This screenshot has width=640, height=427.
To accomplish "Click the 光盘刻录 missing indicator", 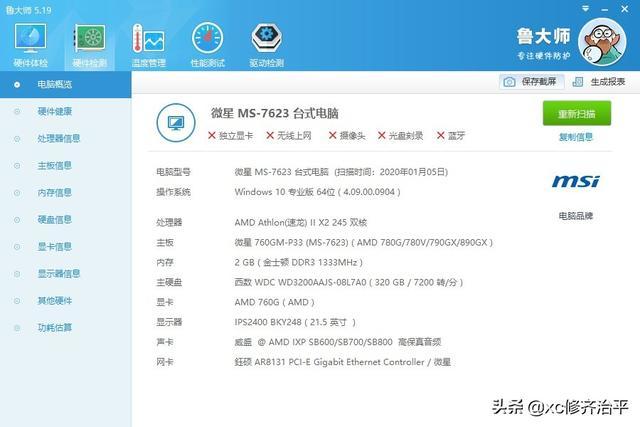I will tap(400, 136).
